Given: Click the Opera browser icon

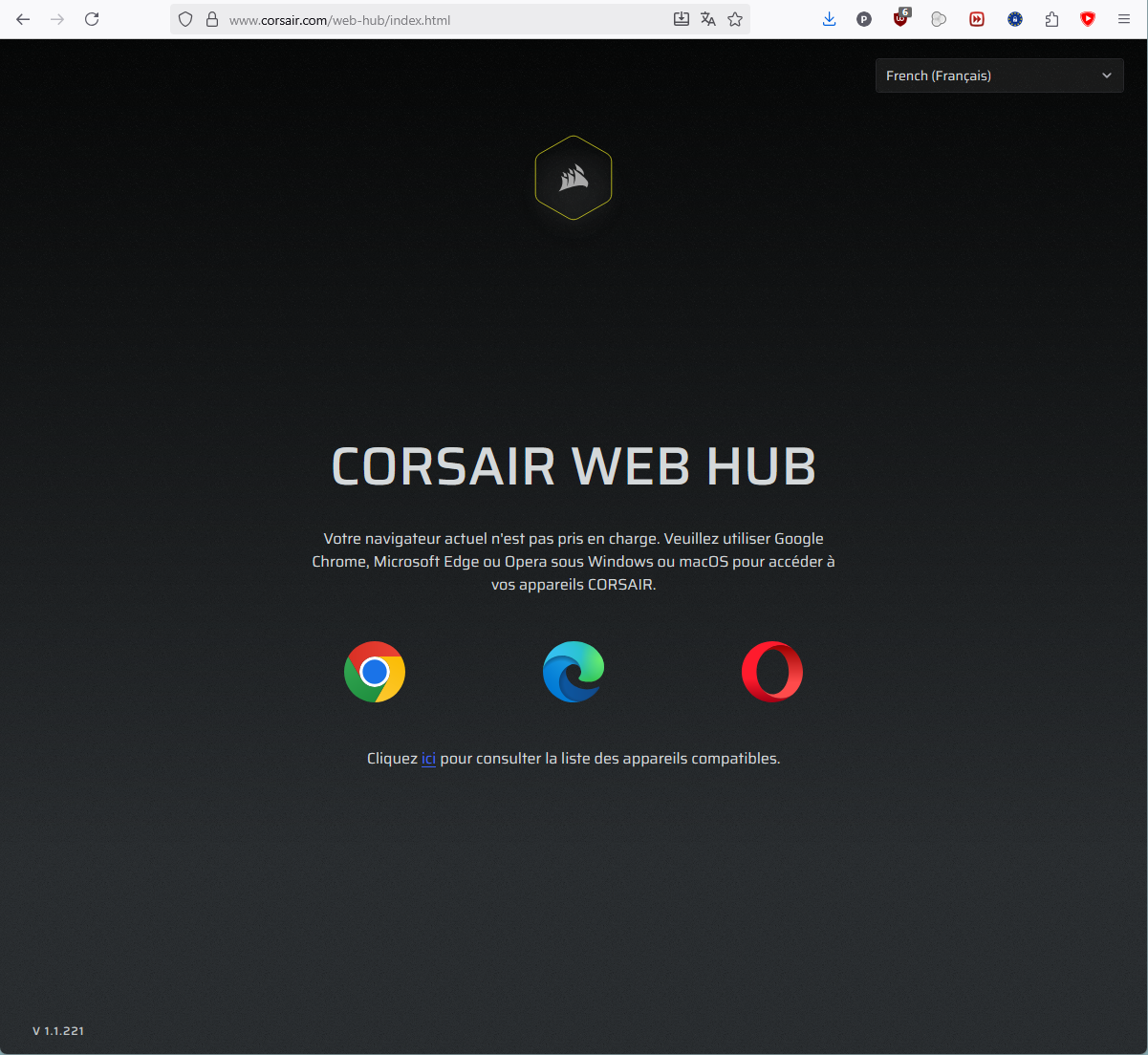Looking at the screenshot, I should [772, 672].
